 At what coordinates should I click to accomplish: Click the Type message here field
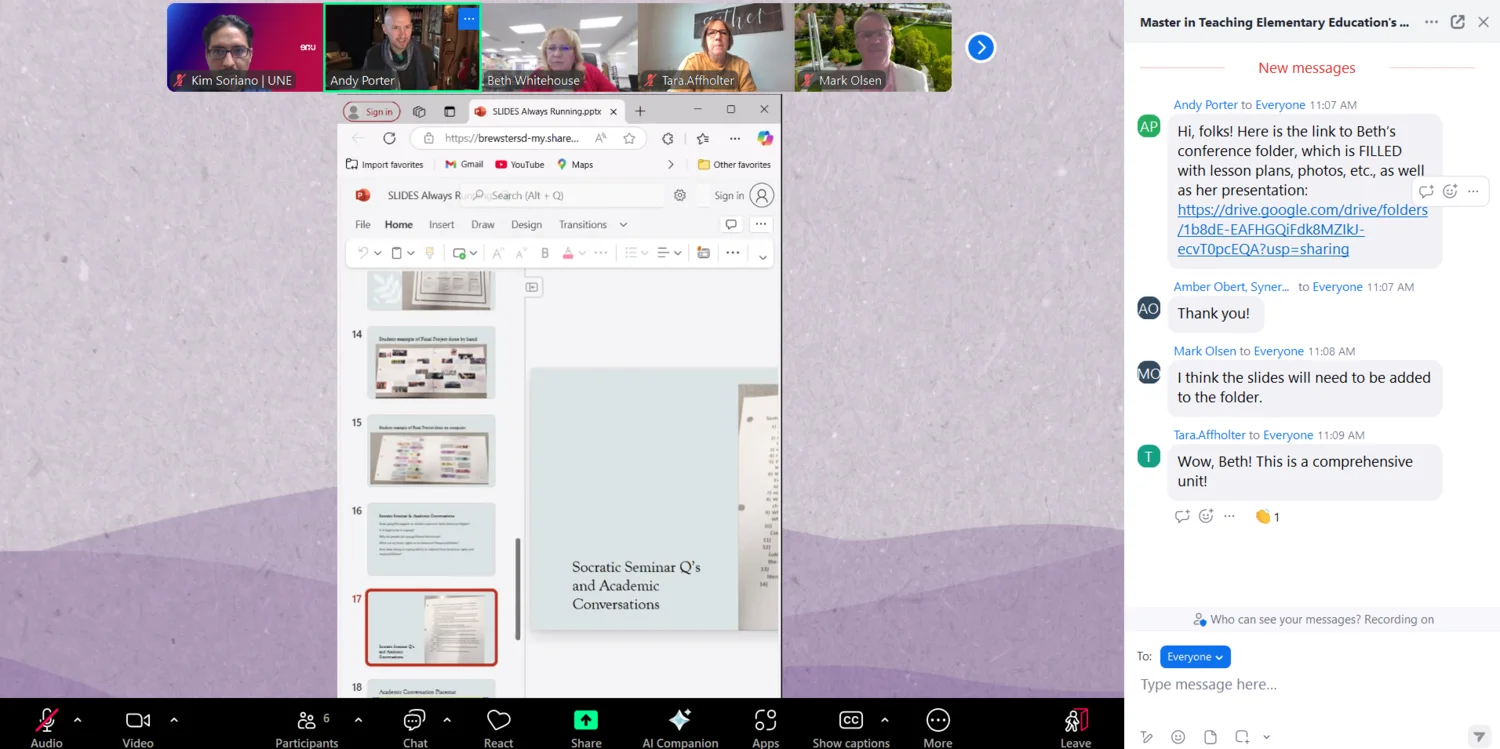(x=1300, y=685)
